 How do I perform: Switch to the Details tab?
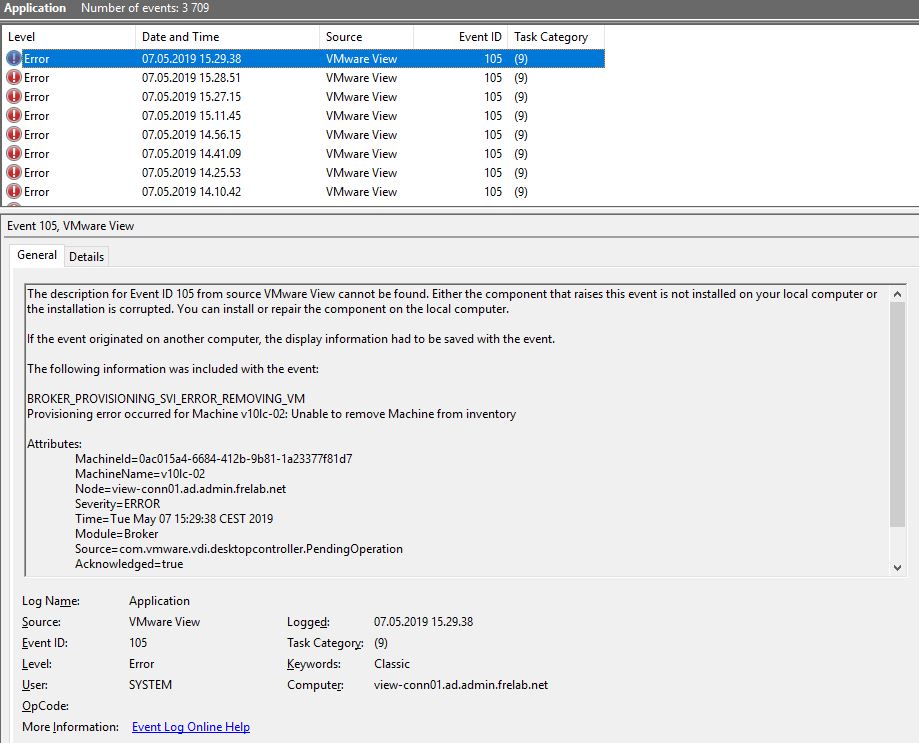point(86,256)
